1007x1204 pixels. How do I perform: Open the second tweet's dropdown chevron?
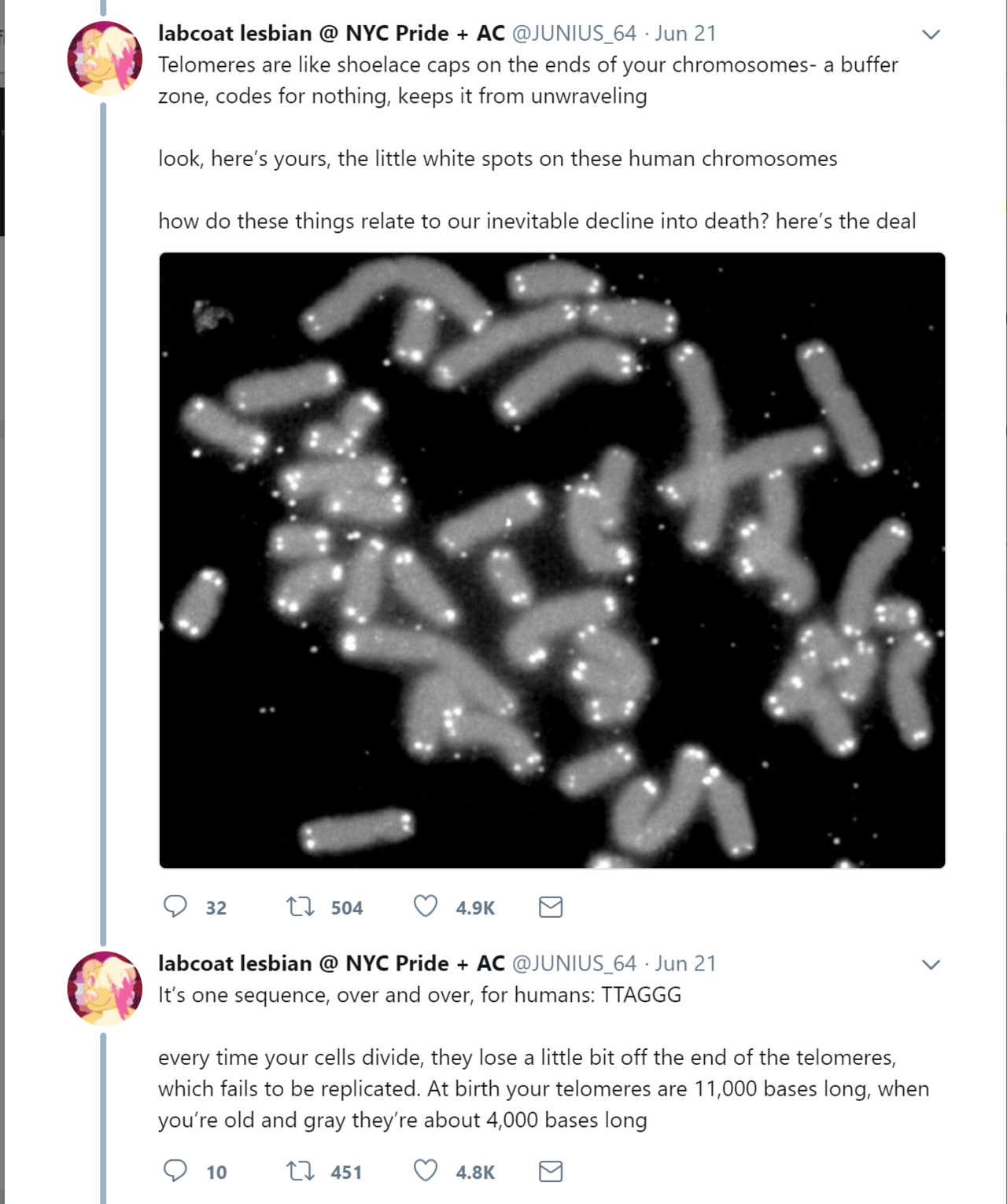(x=931, y=965)
